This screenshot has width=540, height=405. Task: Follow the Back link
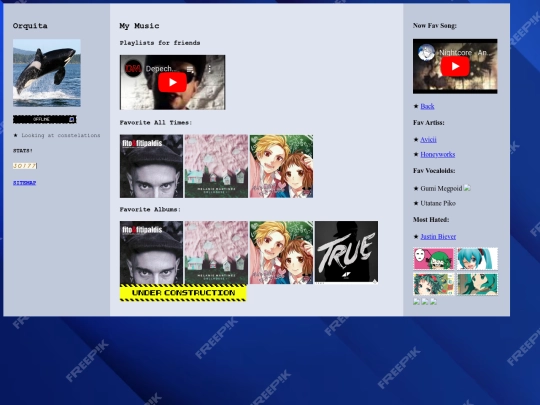coord(427,106)
